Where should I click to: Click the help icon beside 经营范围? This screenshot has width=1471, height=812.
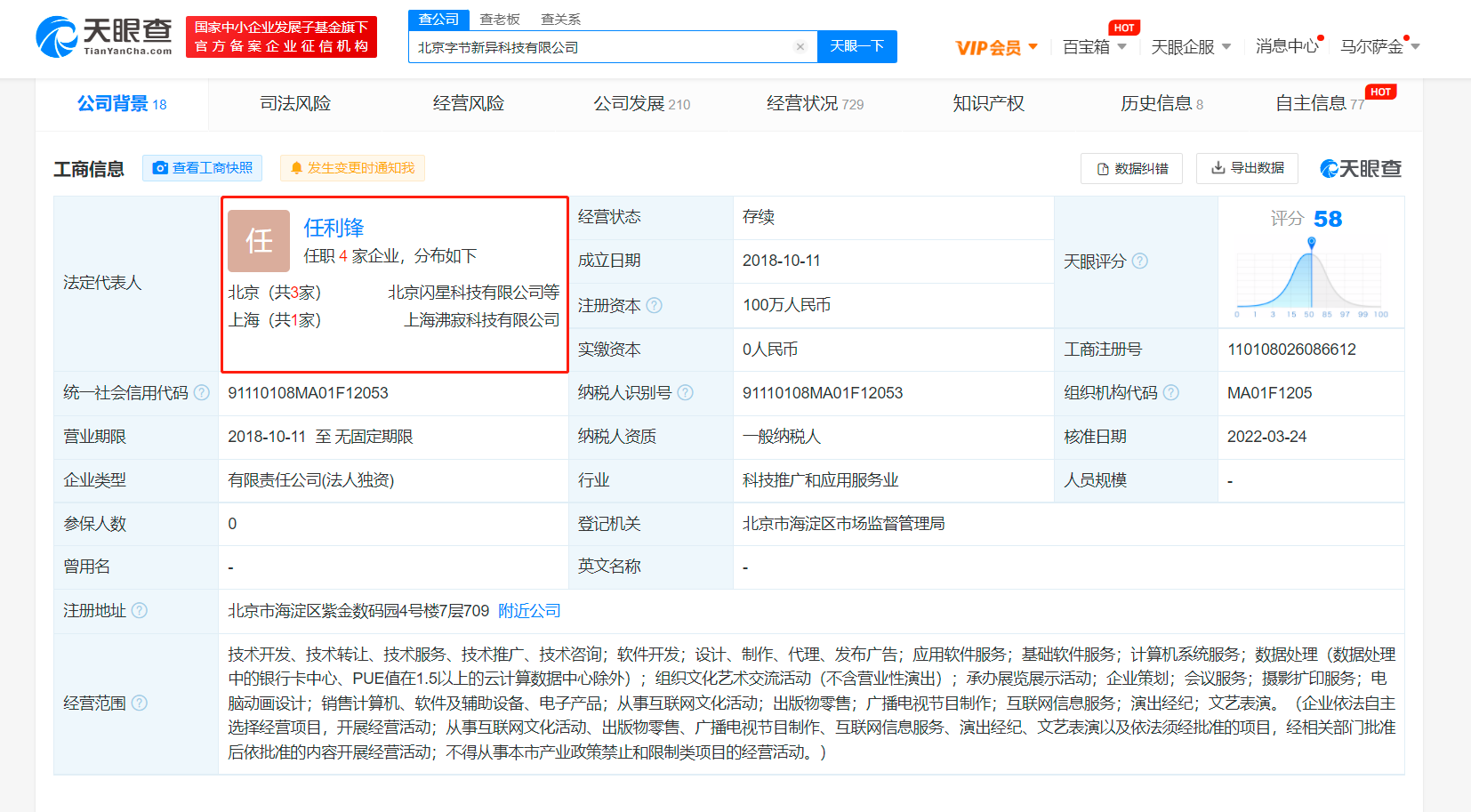(x=140, y=703)
